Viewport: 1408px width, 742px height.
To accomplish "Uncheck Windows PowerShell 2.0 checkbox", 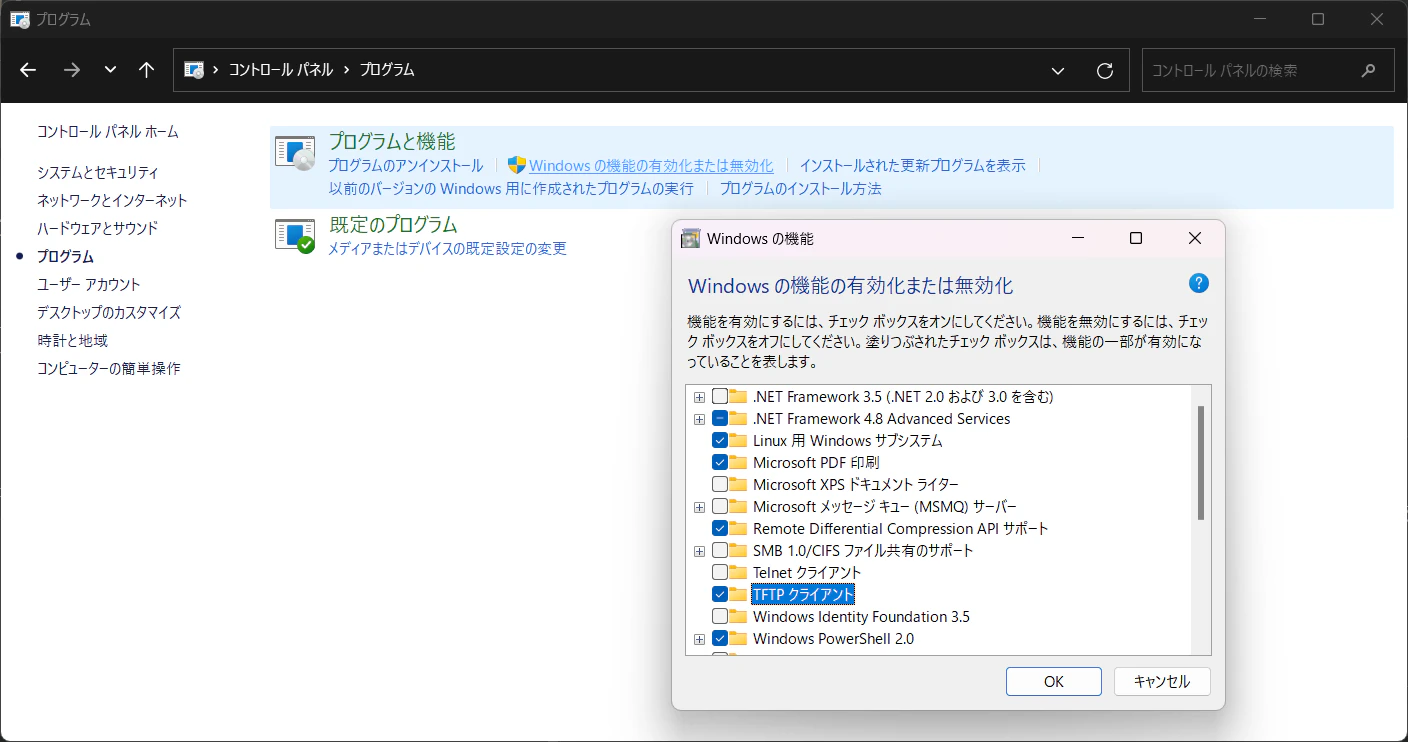I will click(x=720, y=639).
